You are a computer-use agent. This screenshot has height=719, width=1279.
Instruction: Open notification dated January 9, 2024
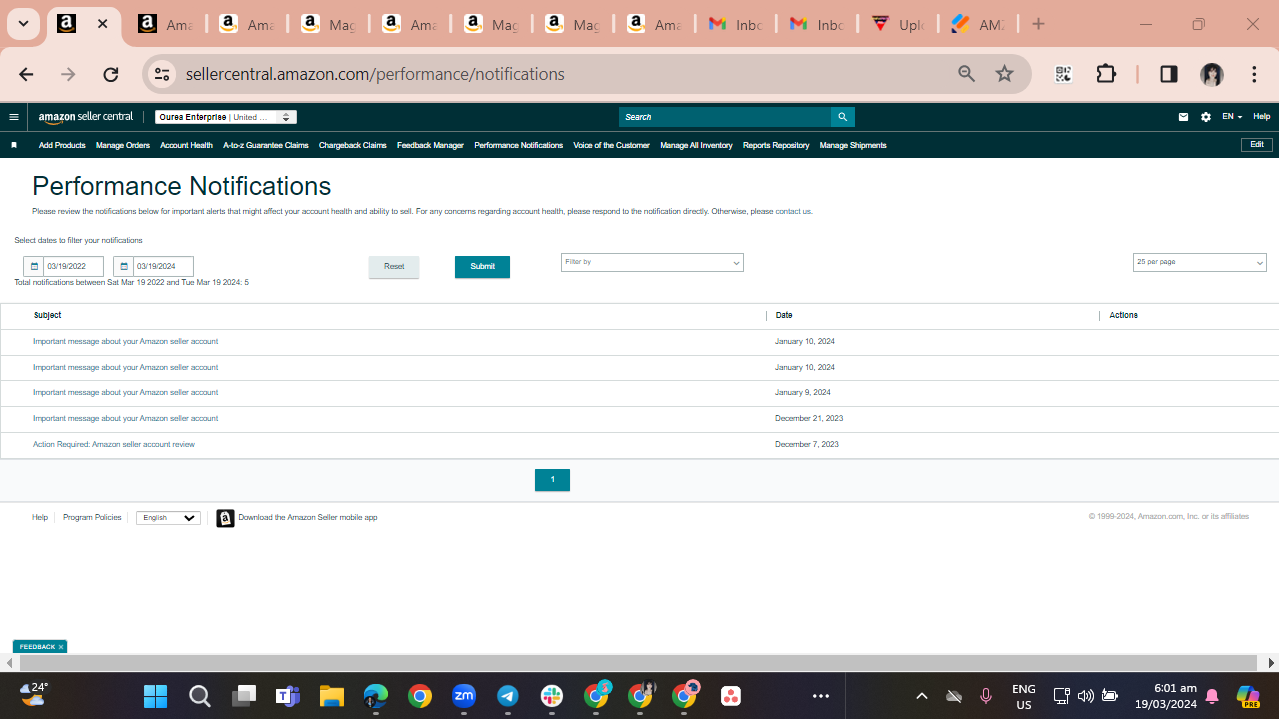click(125, 393)
